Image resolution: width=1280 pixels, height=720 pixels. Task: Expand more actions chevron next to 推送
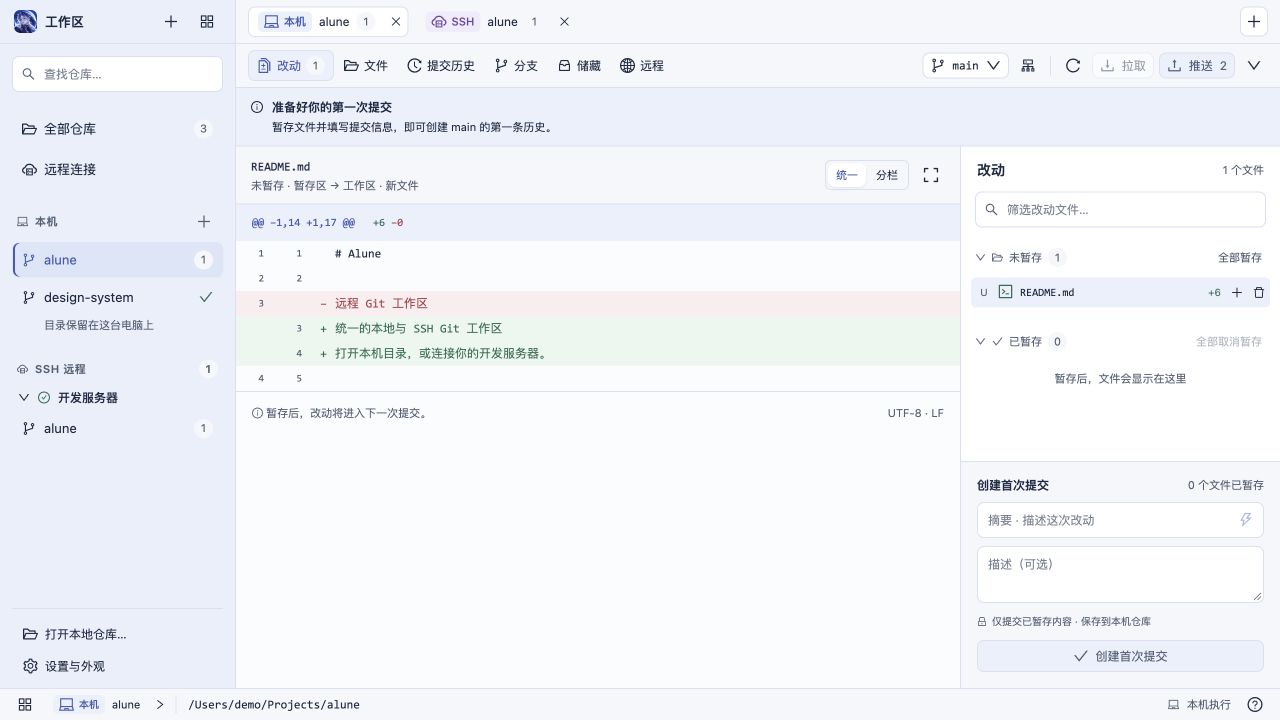click(x=1254, y=66)
